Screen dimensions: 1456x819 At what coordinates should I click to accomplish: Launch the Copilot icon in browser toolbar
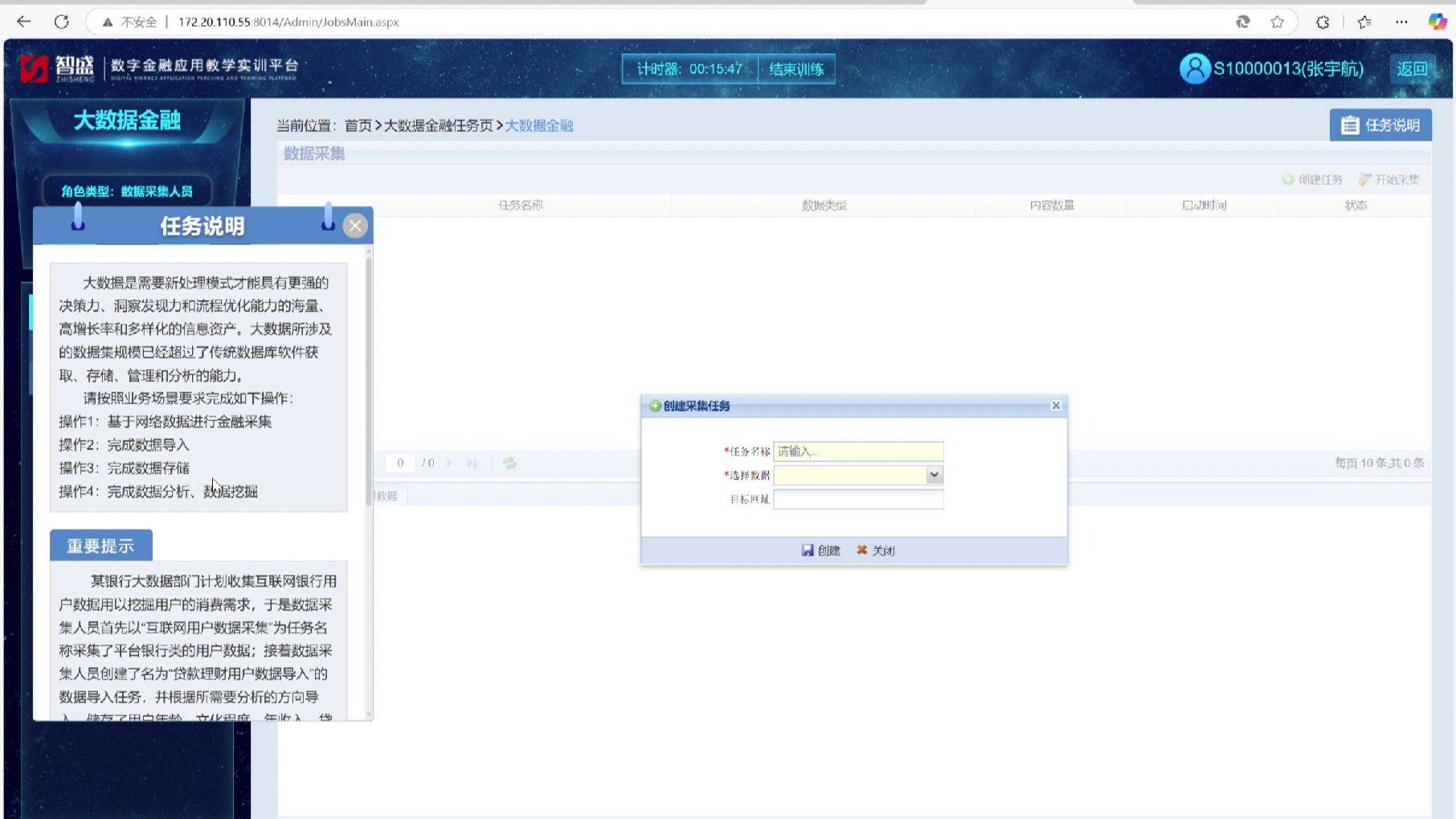tap(1438, 22)
